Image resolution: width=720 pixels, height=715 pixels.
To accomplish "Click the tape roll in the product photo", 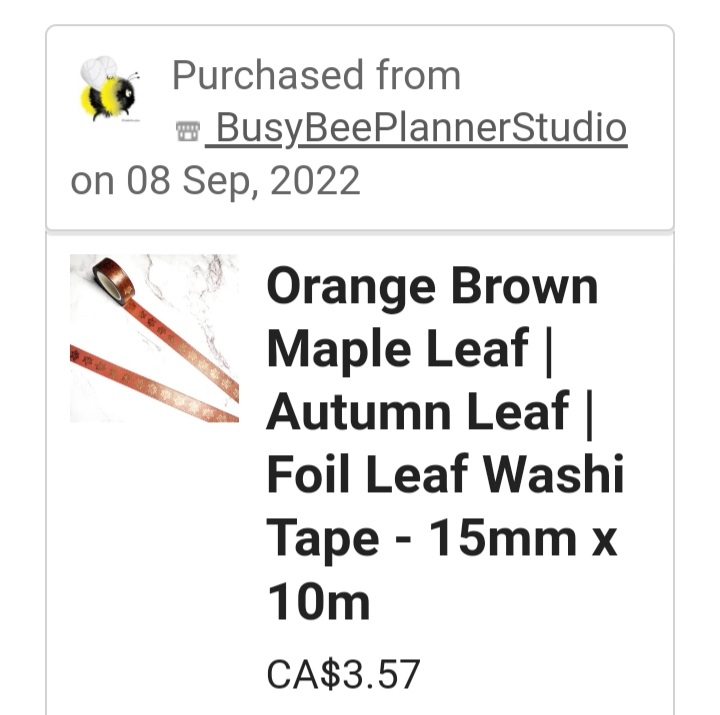I will pos(113,279).
